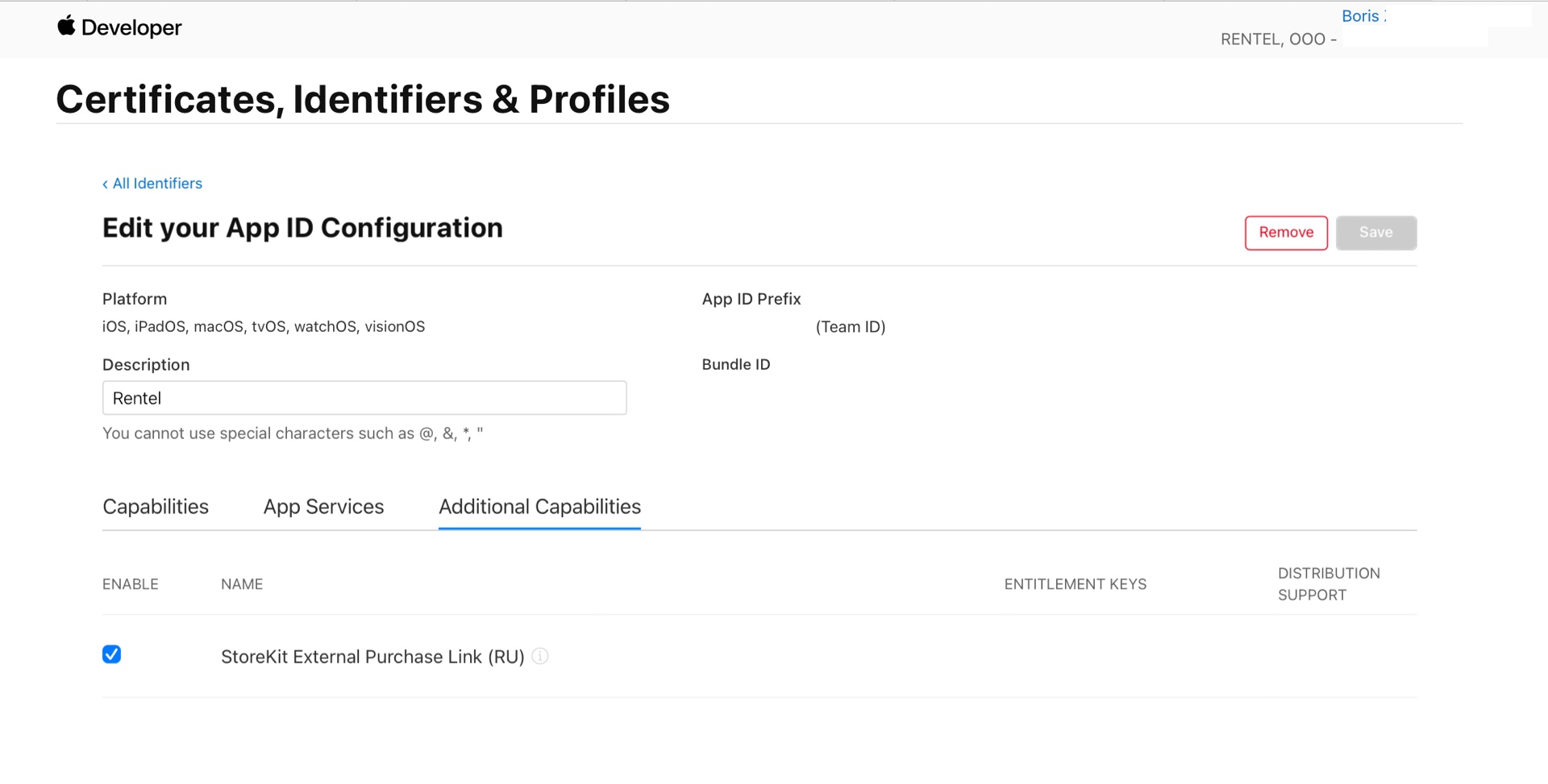Image resolution: width=1548 pixels, height=784 pixels.
Task: Click the NAME column header
Action: (x=242, y=584)
